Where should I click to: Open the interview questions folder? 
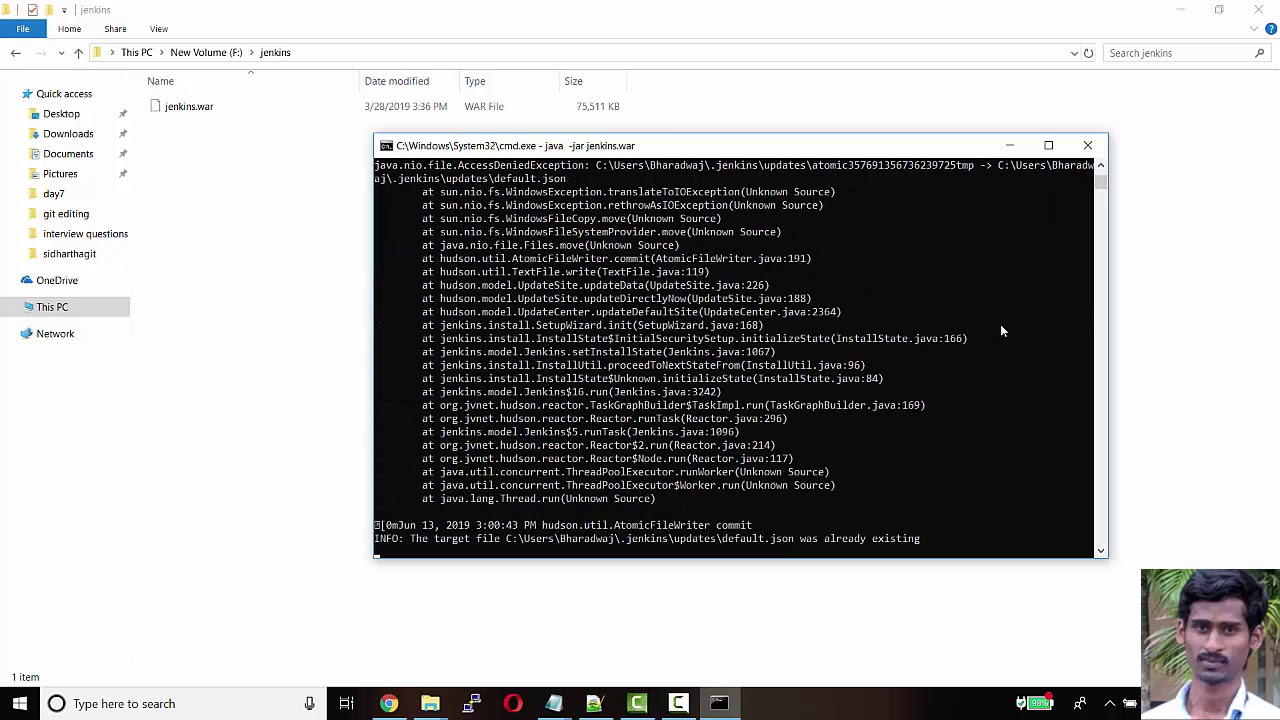click(85, 234)
